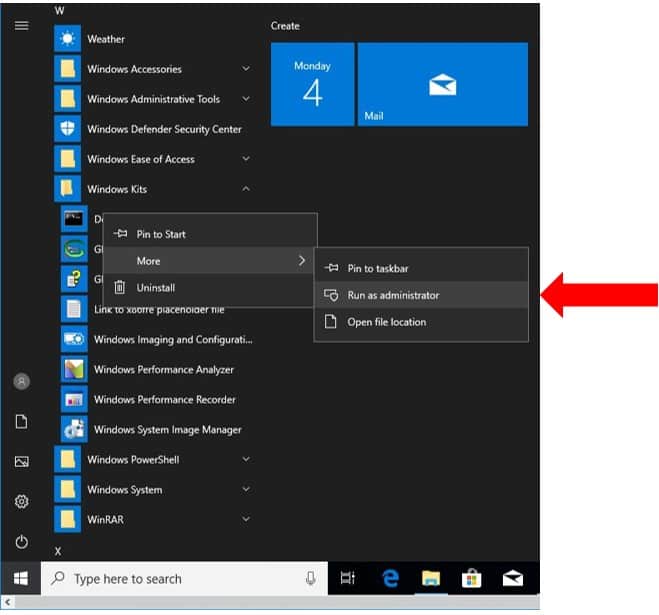Click the Windows Performance Analyzer icon

click(74, 369)
